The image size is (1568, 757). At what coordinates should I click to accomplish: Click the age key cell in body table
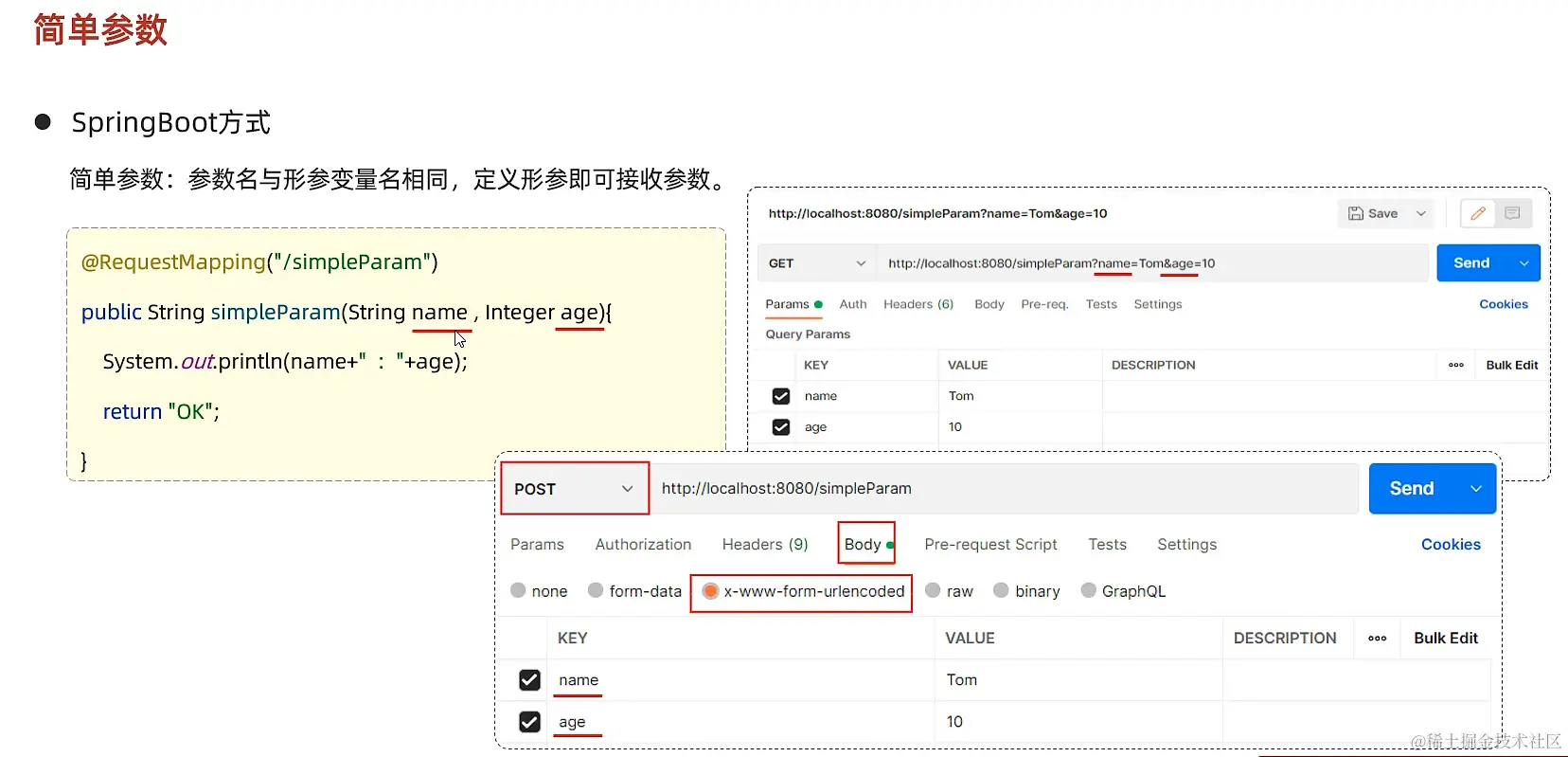(740, 722)
